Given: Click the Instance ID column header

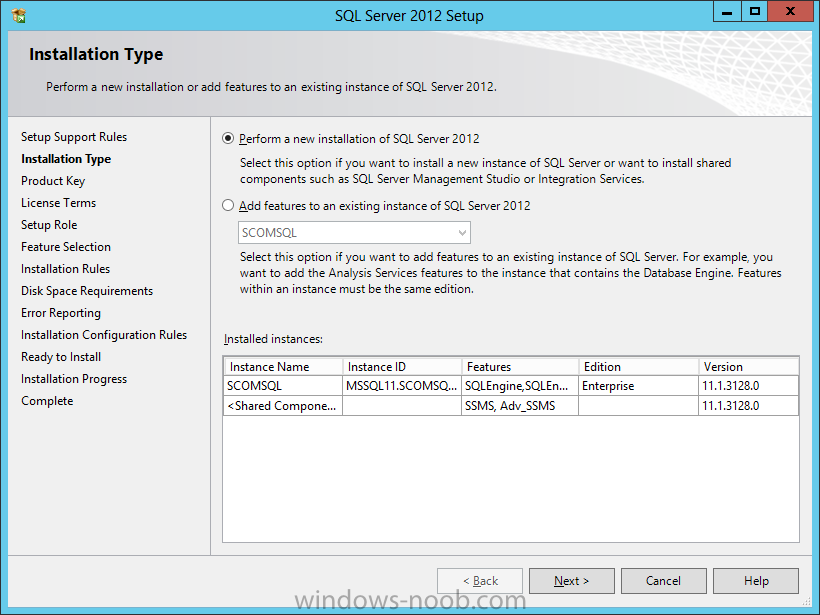Looking at the screenshot, I should coord(402,367).
